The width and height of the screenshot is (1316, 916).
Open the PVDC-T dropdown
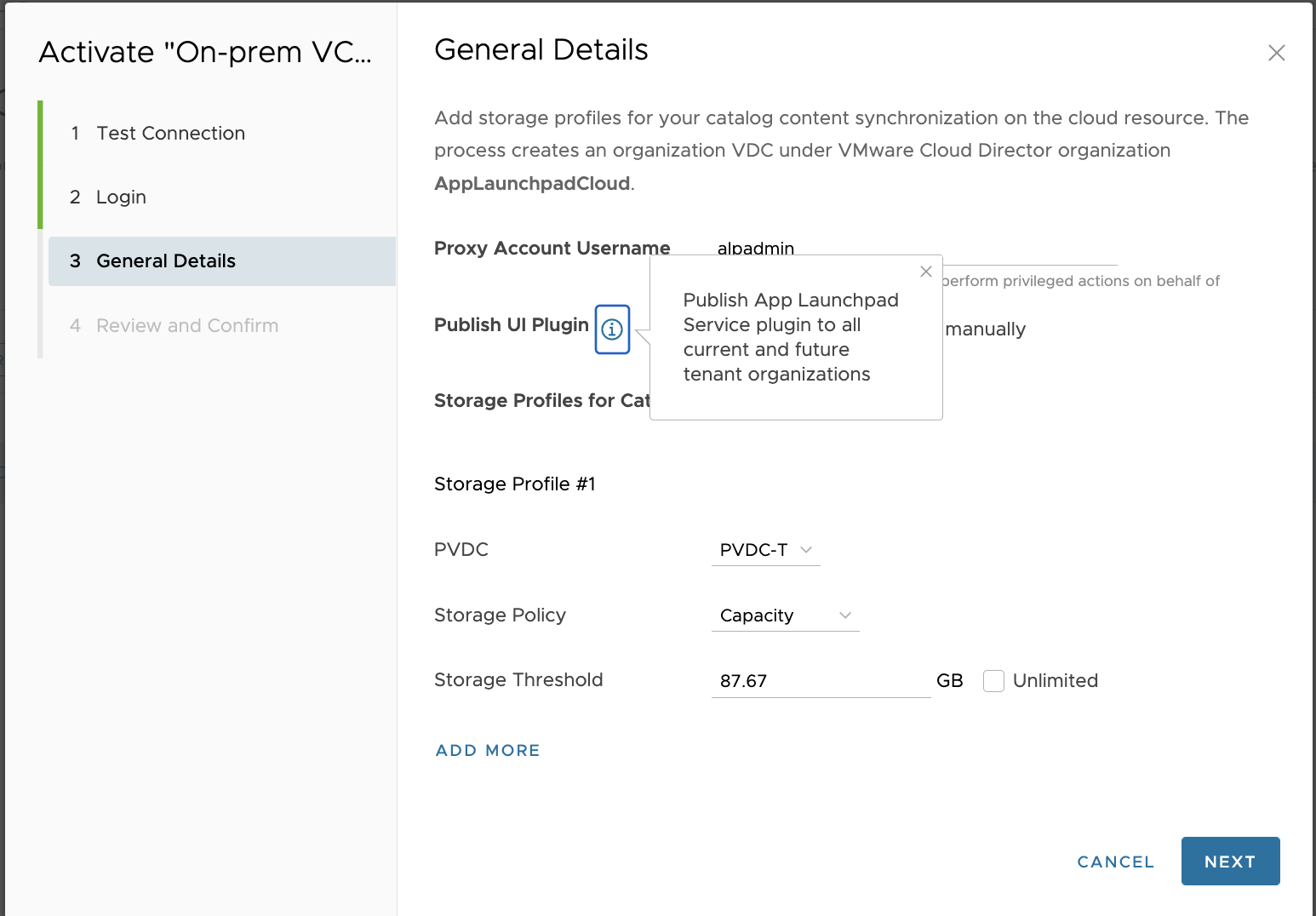click(x=765, y=550)
